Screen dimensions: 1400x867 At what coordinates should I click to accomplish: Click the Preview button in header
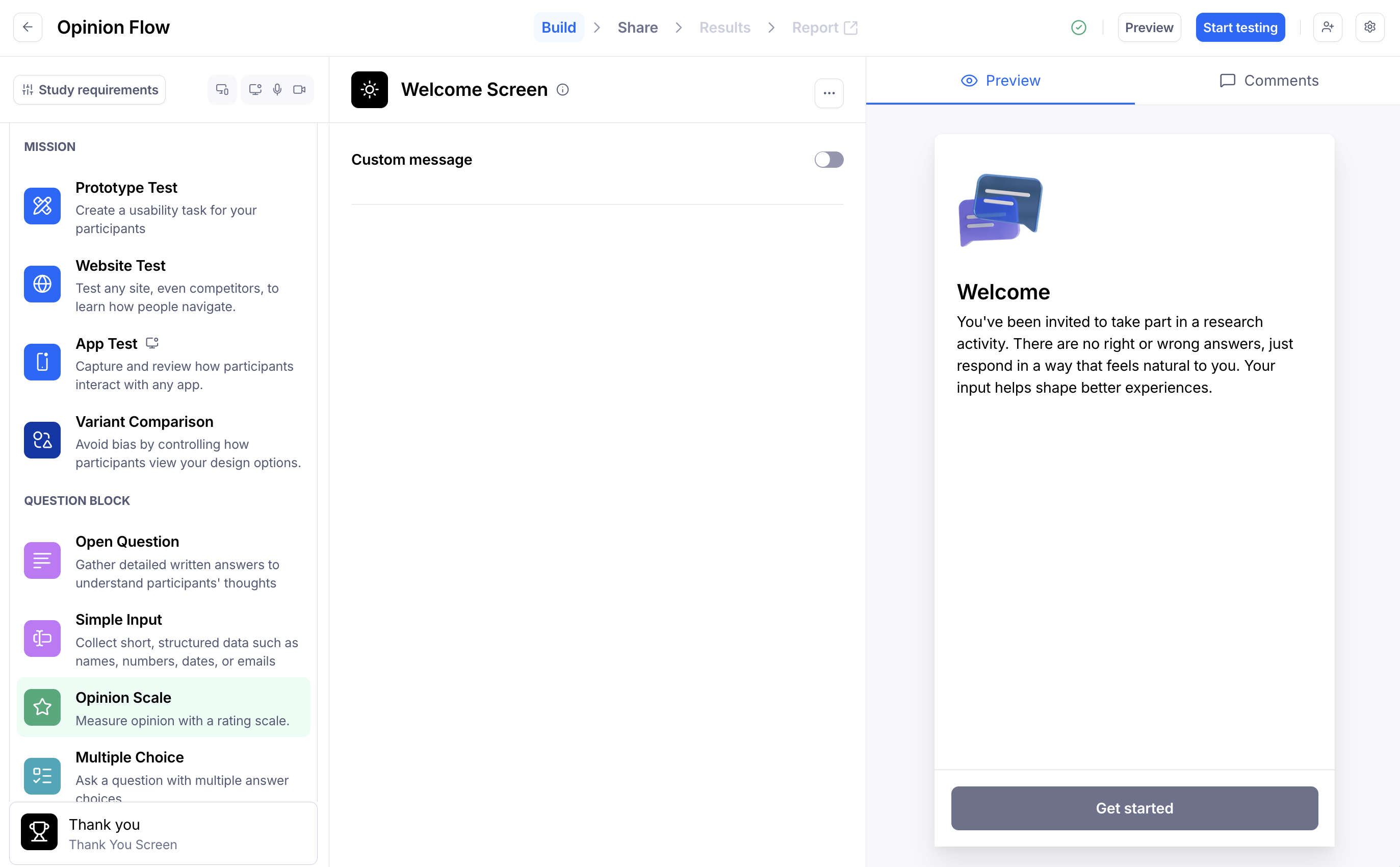pos(1149,28)
